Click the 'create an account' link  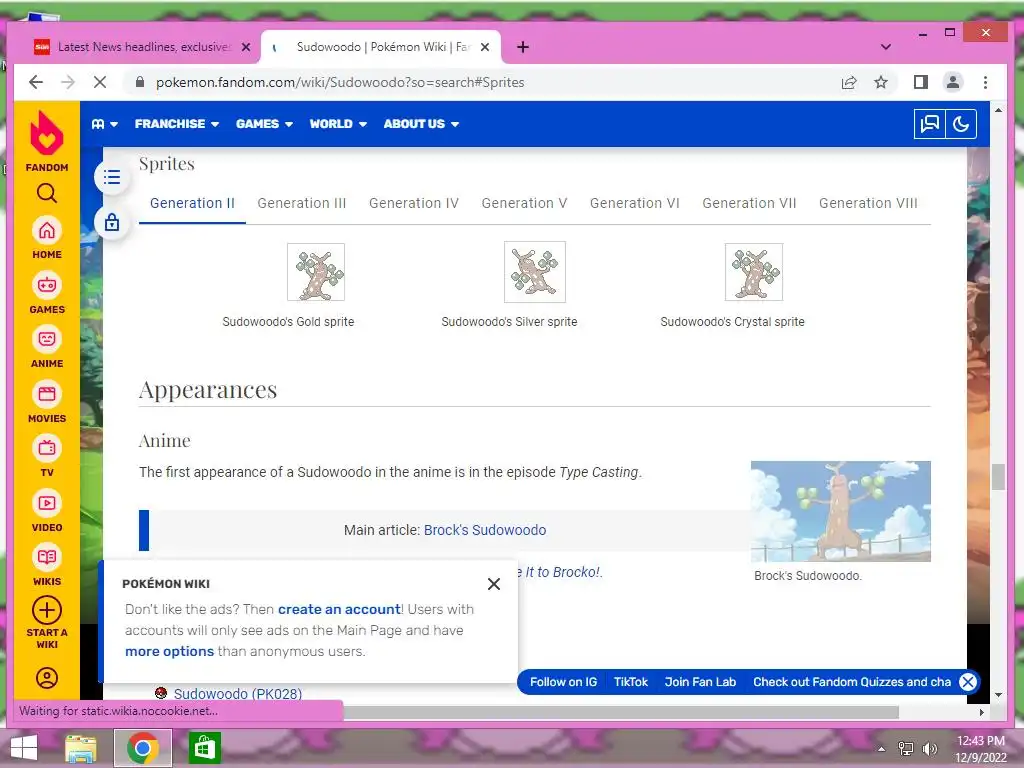(x=339, y=609)
